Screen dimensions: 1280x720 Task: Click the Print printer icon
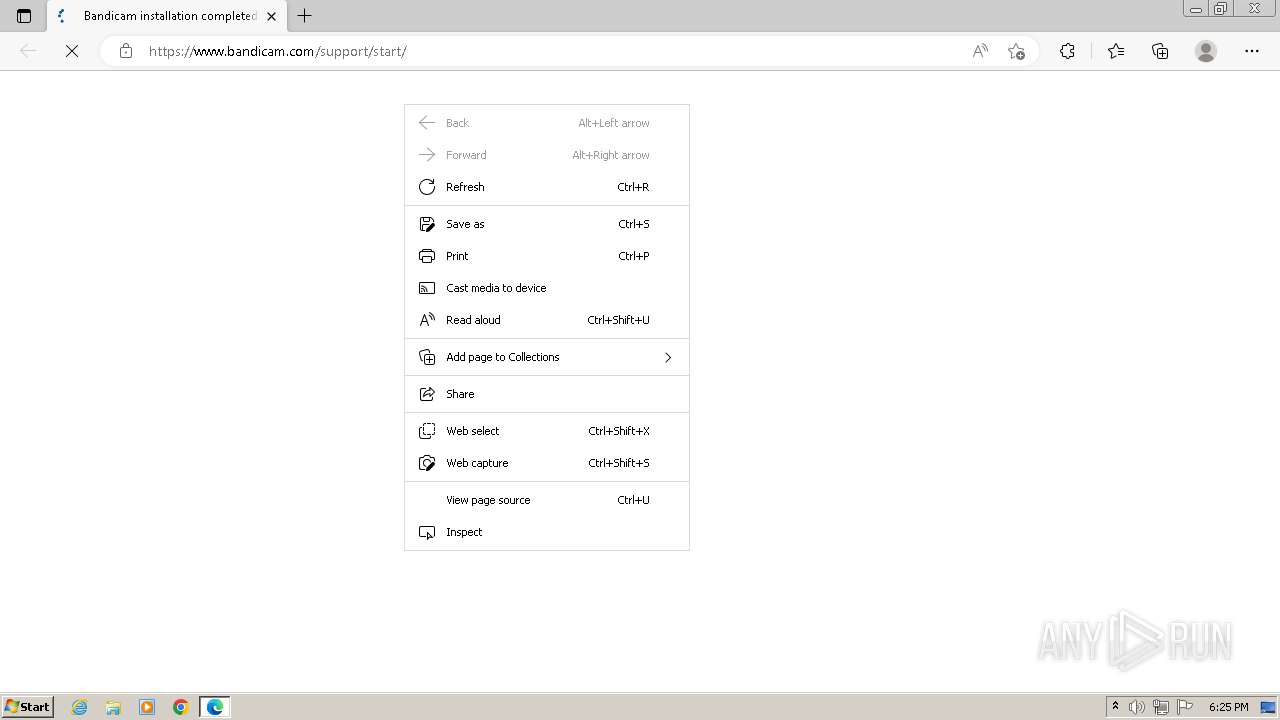pos(427,256)
